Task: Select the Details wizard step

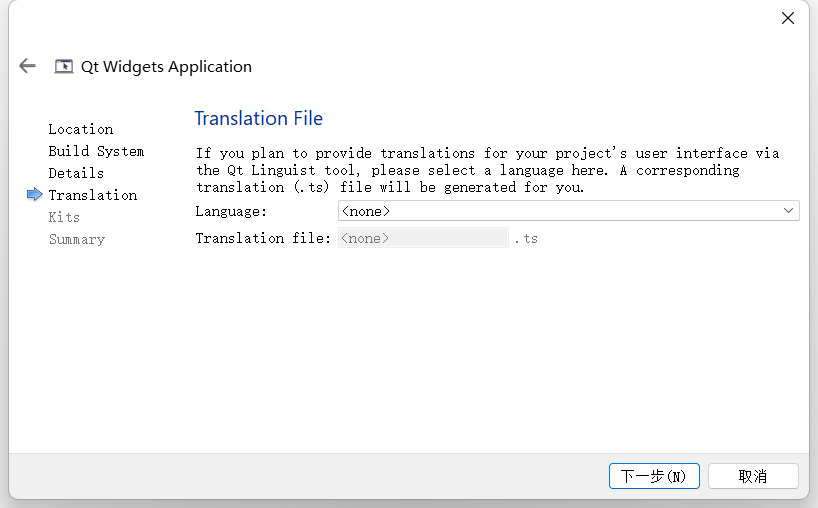Action: pos(76,173)
